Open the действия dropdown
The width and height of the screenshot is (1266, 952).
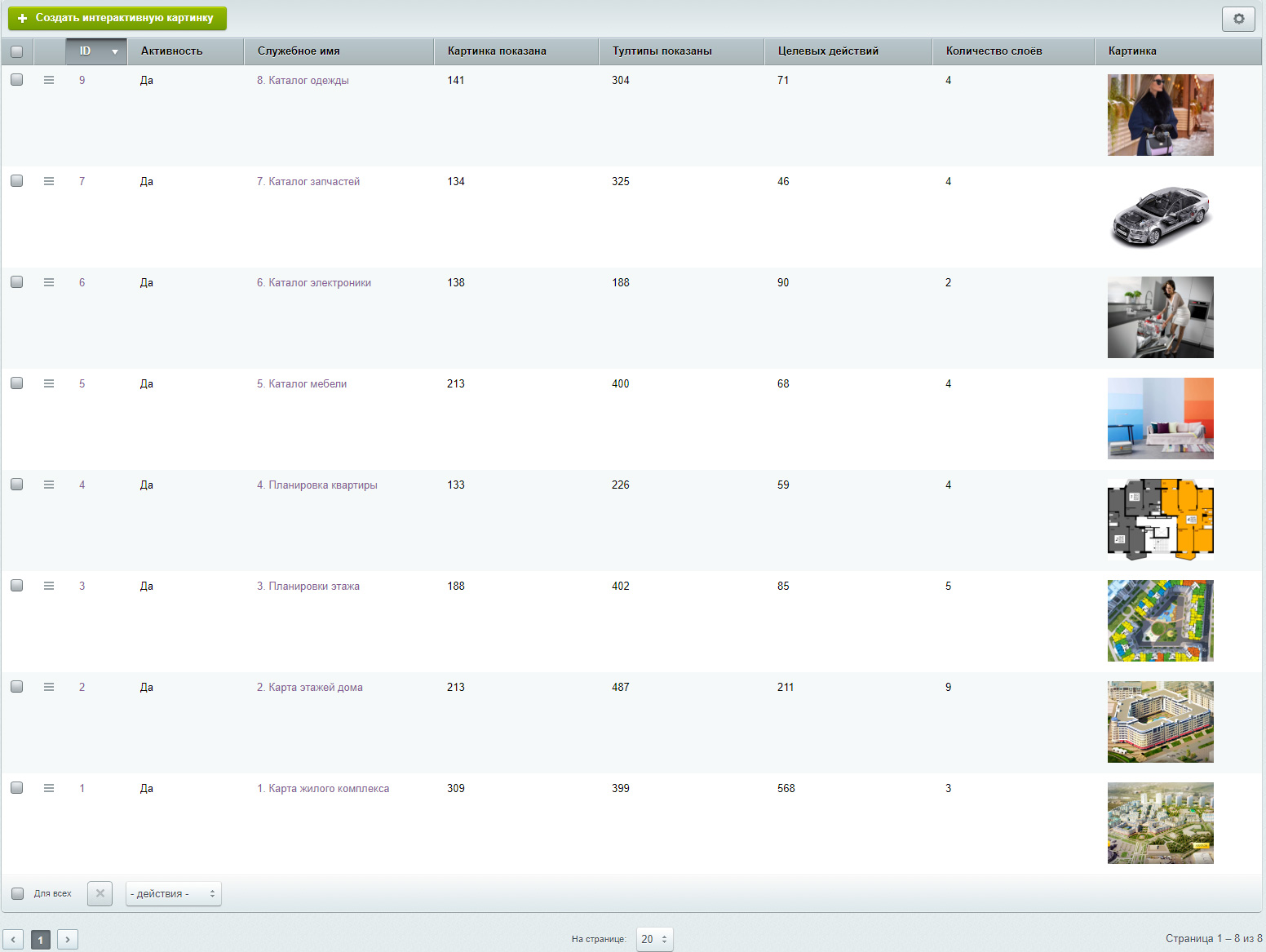[174, 893]
